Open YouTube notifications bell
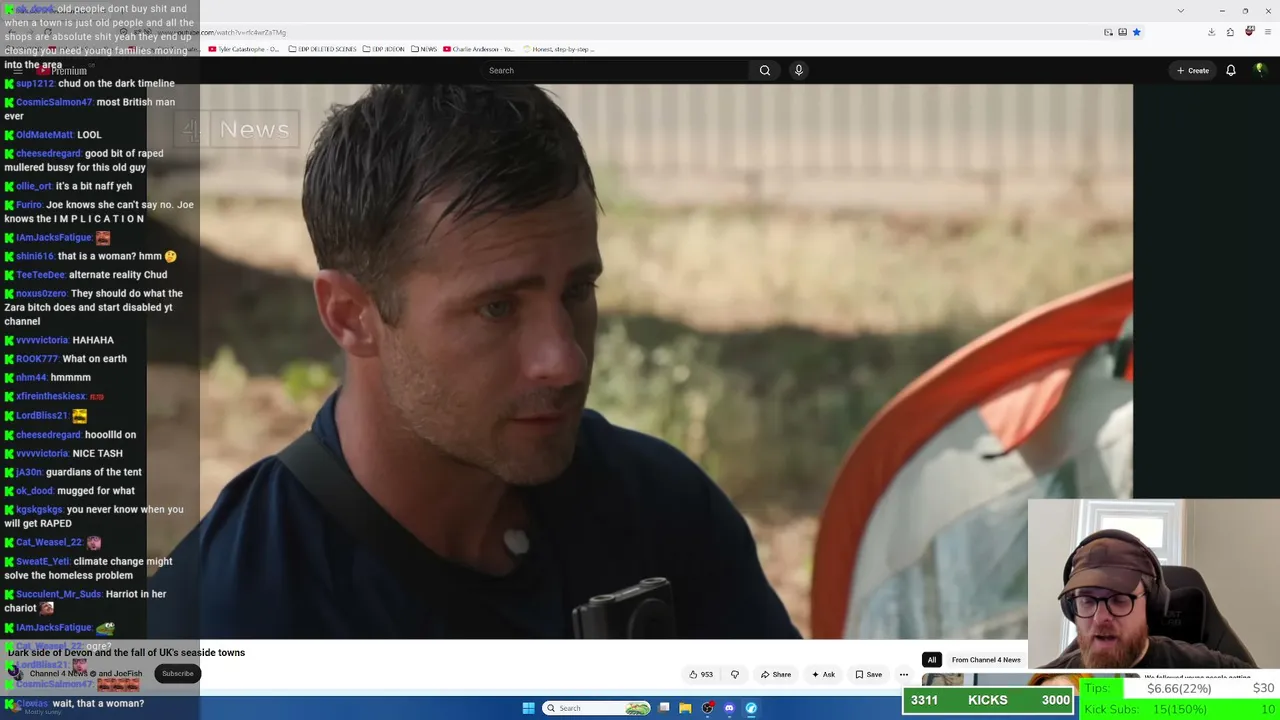The width and height of the screenshot is (1280, 720). point(1231,70)
